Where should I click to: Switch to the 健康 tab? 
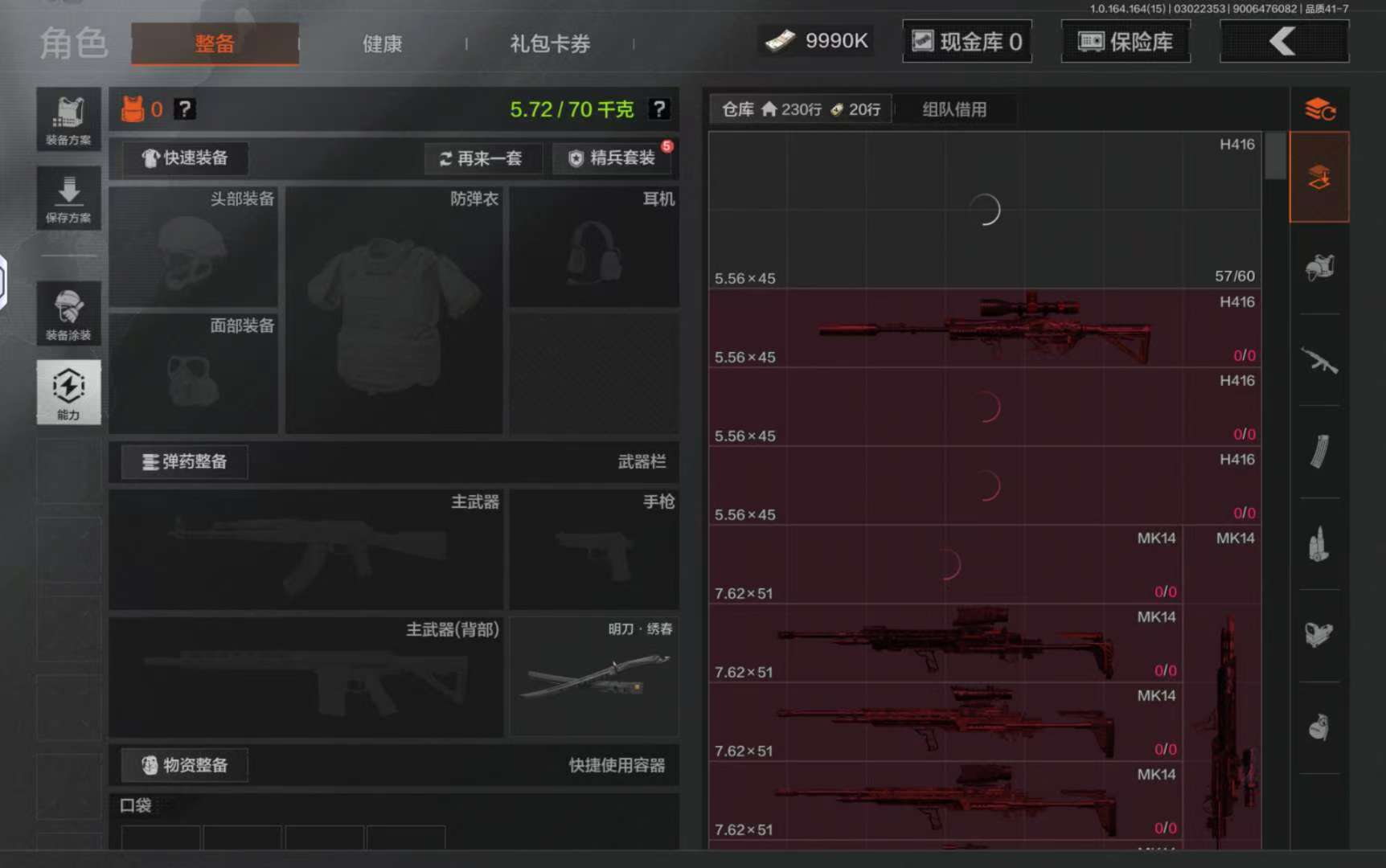pos(382,43)
